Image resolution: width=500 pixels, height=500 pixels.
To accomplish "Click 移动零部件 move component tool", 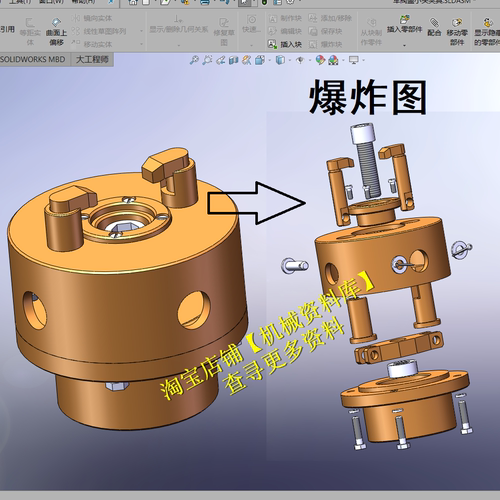I will [457, 32].
